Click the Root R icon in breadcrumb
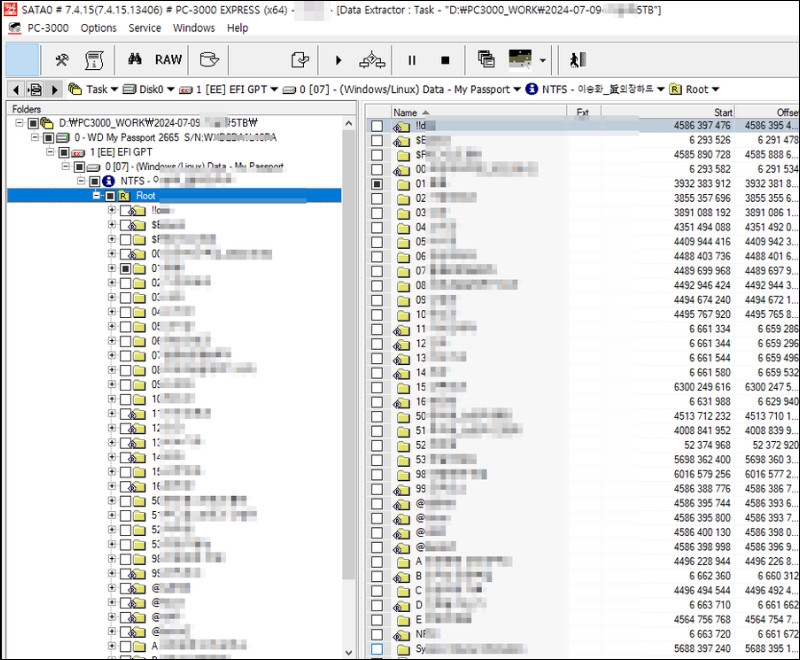 coord(676,89)
